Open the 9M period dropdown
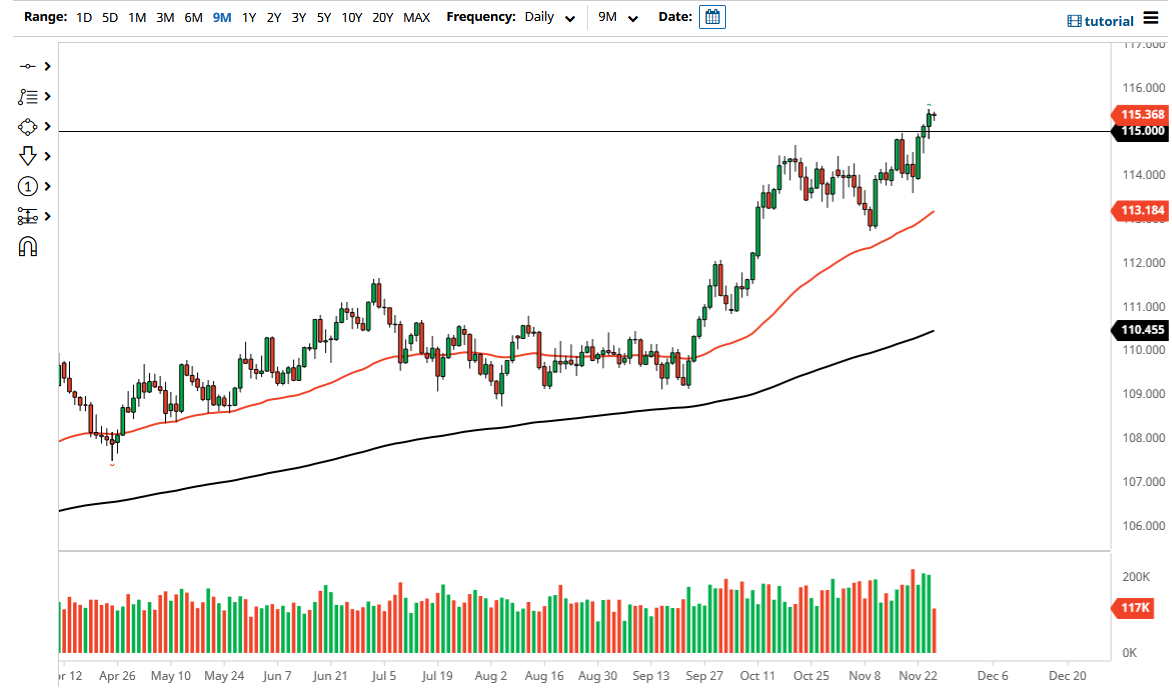Viewport: 1172px width, 696px height. 616,17
